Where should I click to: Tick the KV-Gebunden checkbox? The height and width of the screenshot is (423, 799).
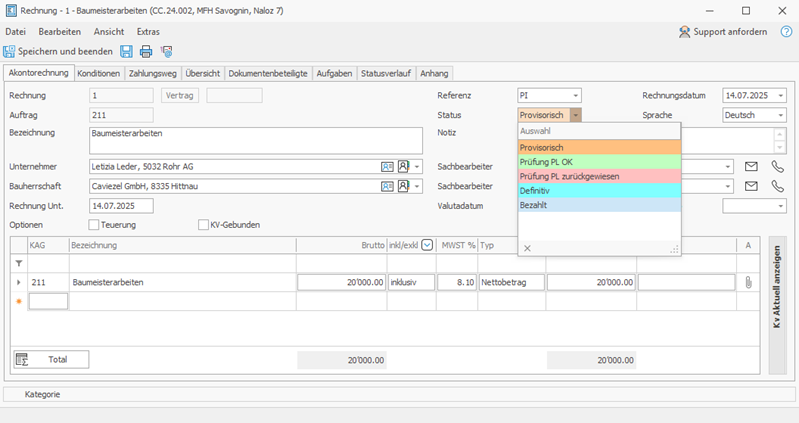pyautogui.click(x=203, y=225)
